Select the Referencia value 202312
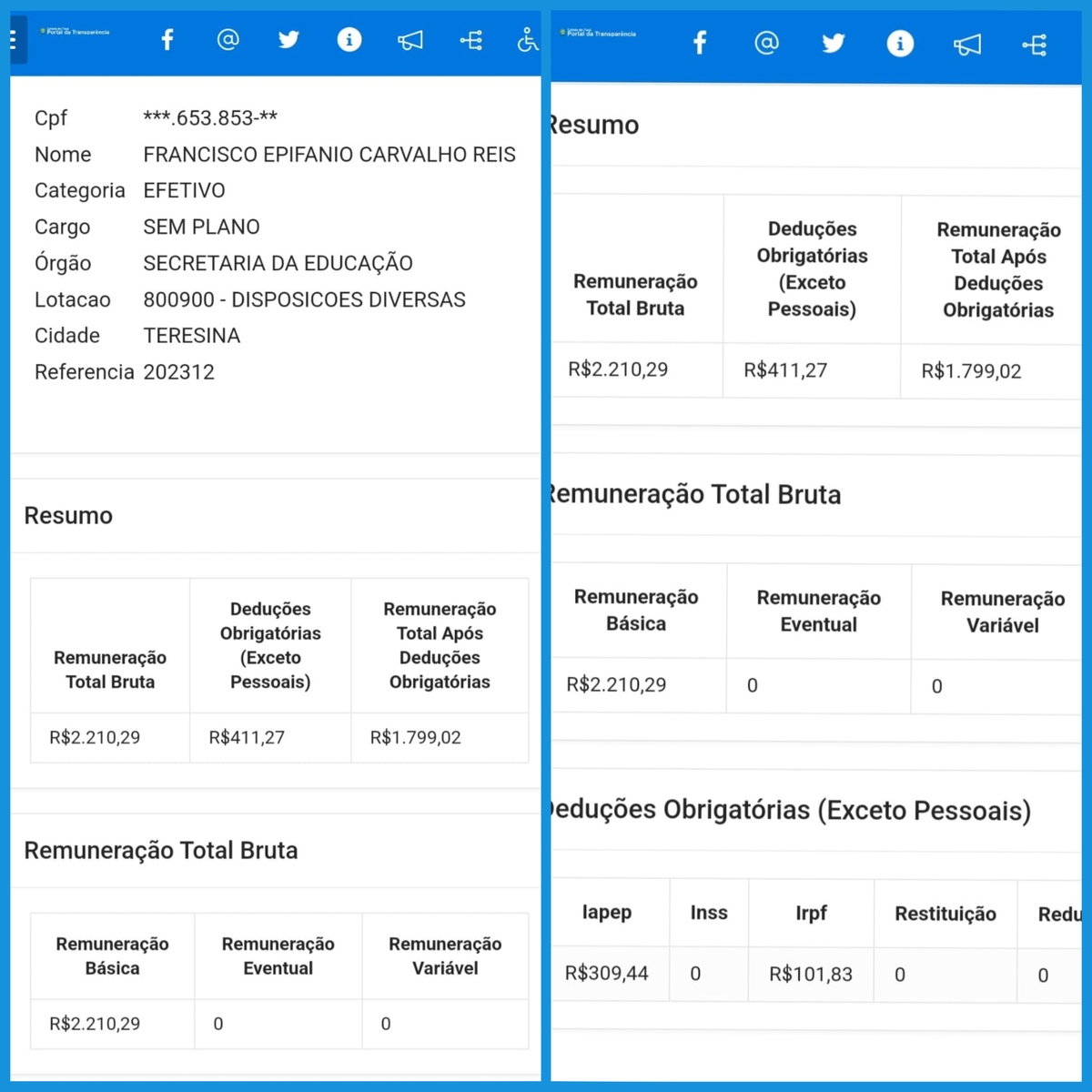This screenshot has width=1092, height=1092. (178, 372)
